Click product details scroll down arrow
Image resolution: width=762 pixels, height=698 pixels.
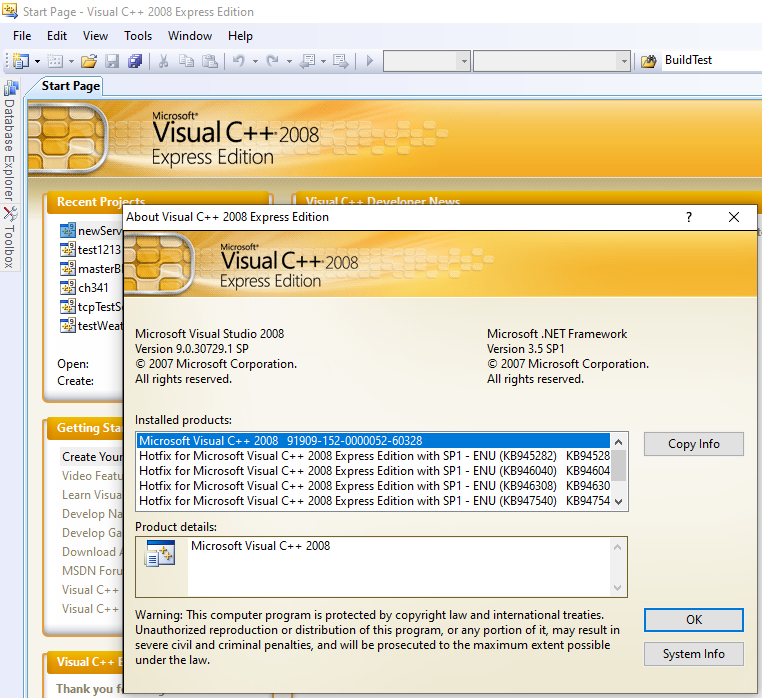point(617,588)
